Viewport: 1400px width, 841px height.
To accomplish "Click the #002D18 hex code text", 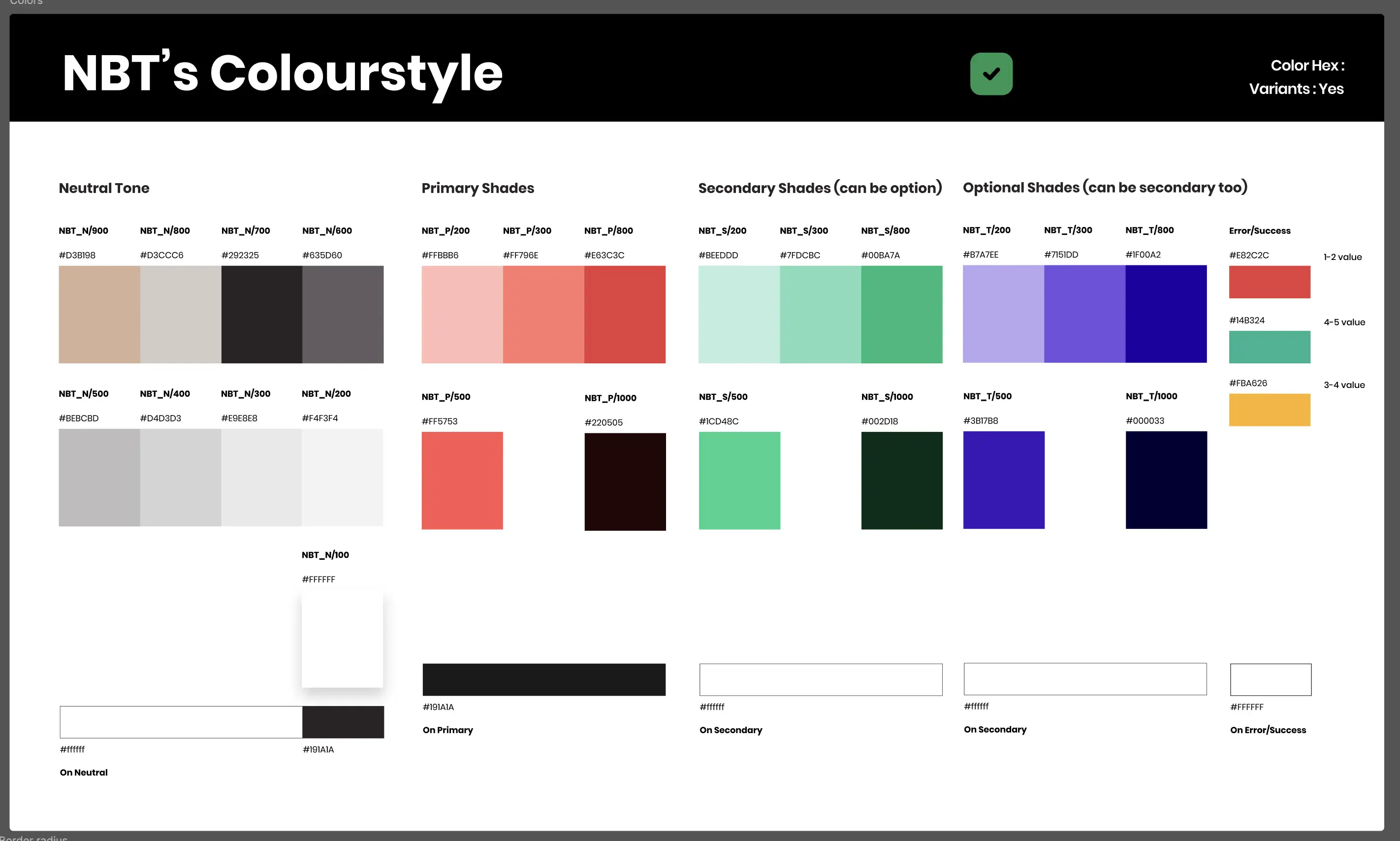I will point(879,421).
